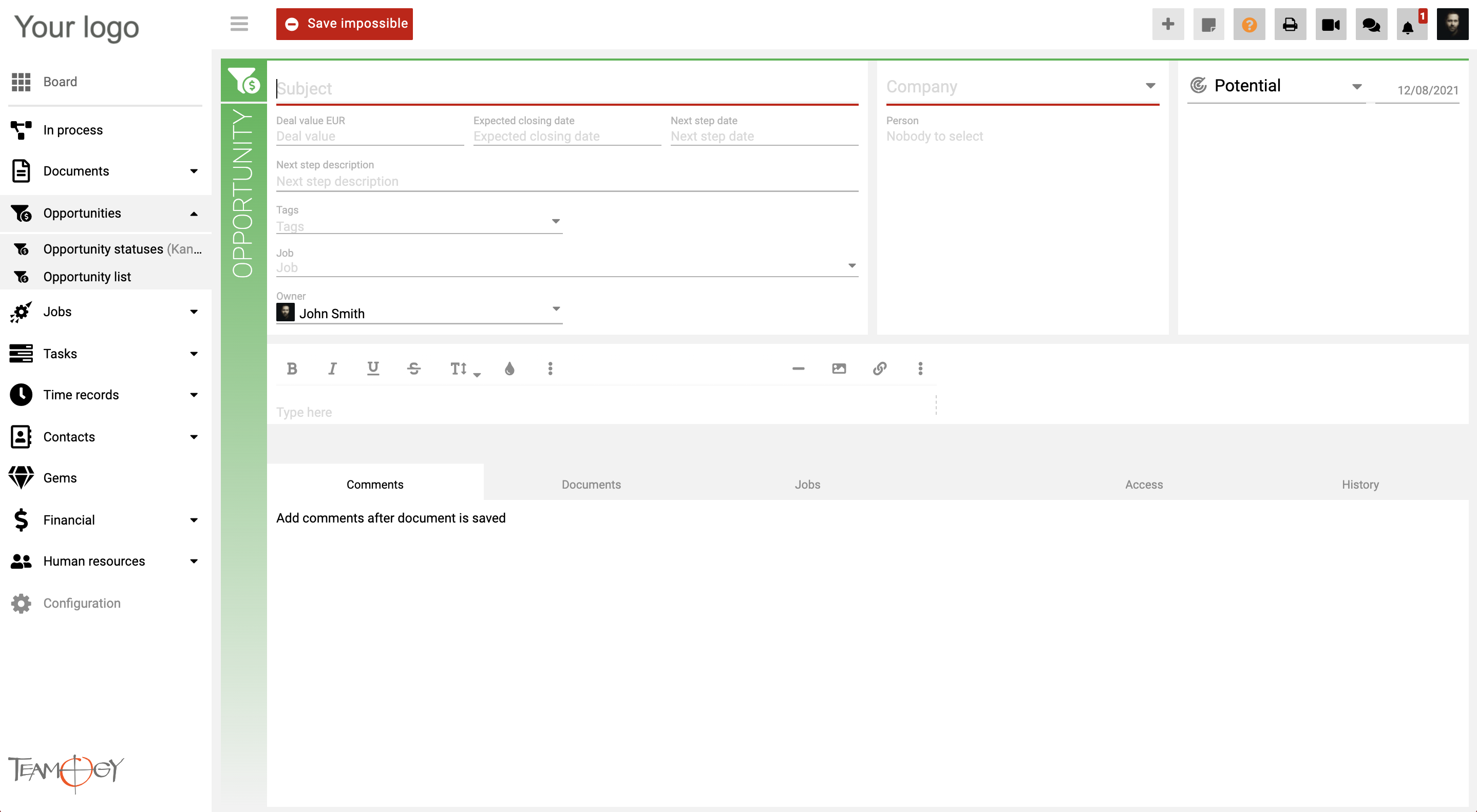1477x812 pixels.
Task: Click the plus add-new icon
Action: point(1167,24)
